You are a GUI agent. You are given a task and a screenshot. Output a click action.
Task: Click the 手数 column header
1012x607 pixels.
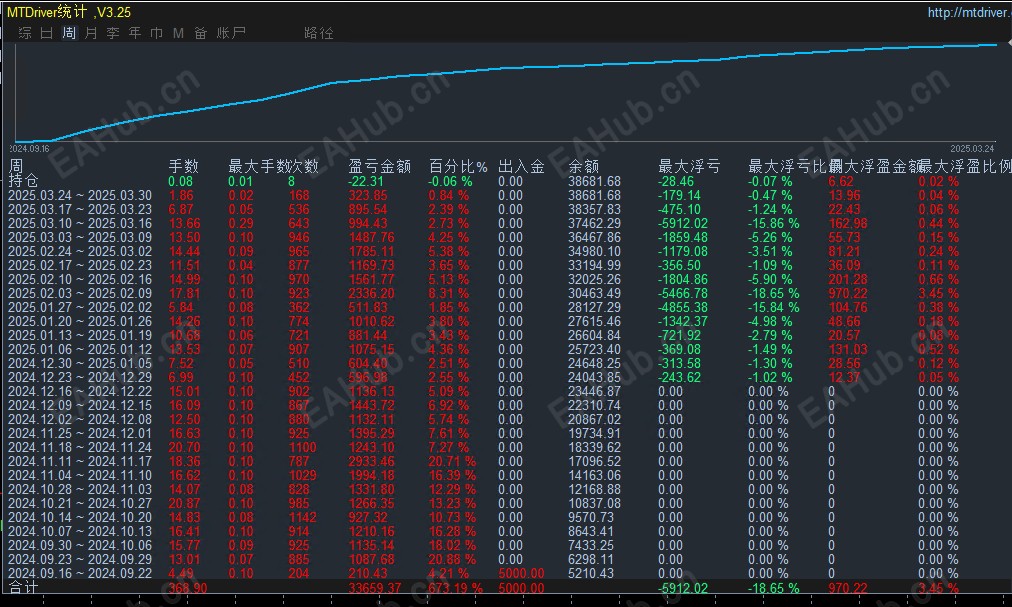pyautogui.click(x=183, y=167)
